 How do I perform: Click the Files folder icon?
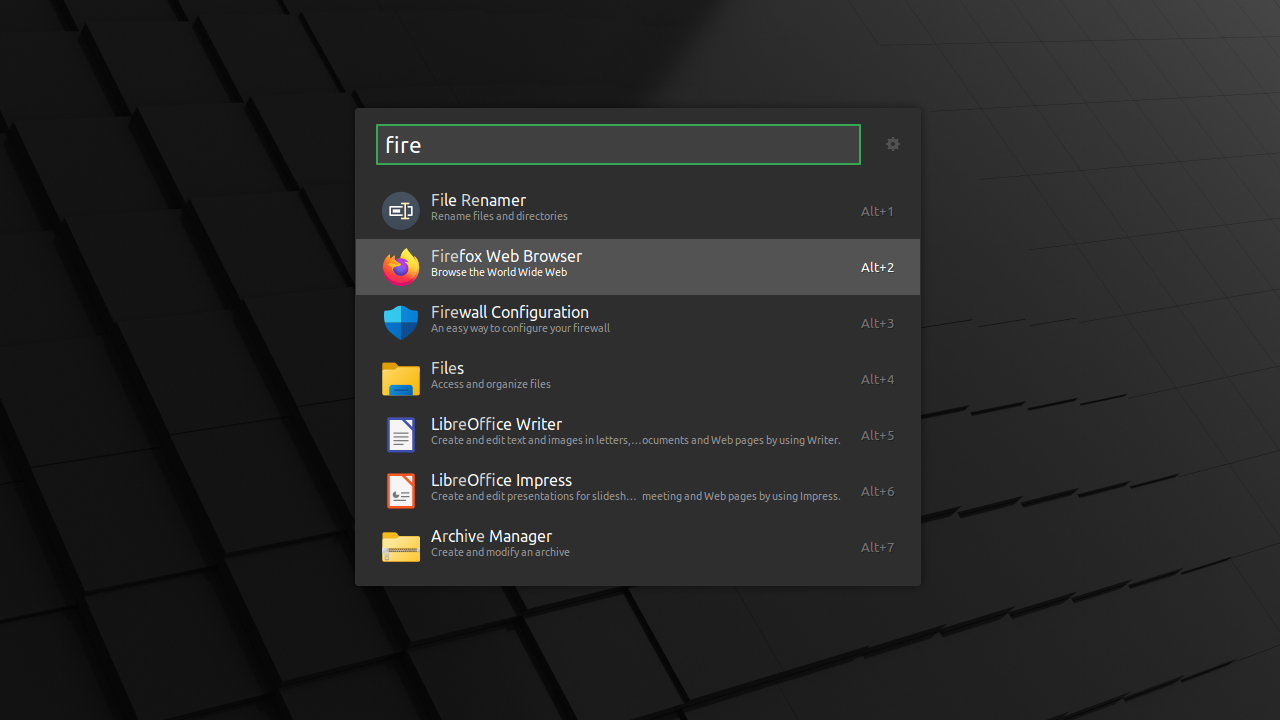[401, 379]
